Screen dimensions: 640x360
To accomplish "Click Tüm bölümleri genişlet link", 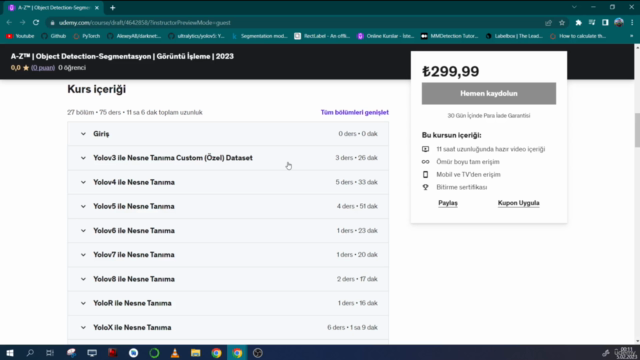I will click(354, 112).
